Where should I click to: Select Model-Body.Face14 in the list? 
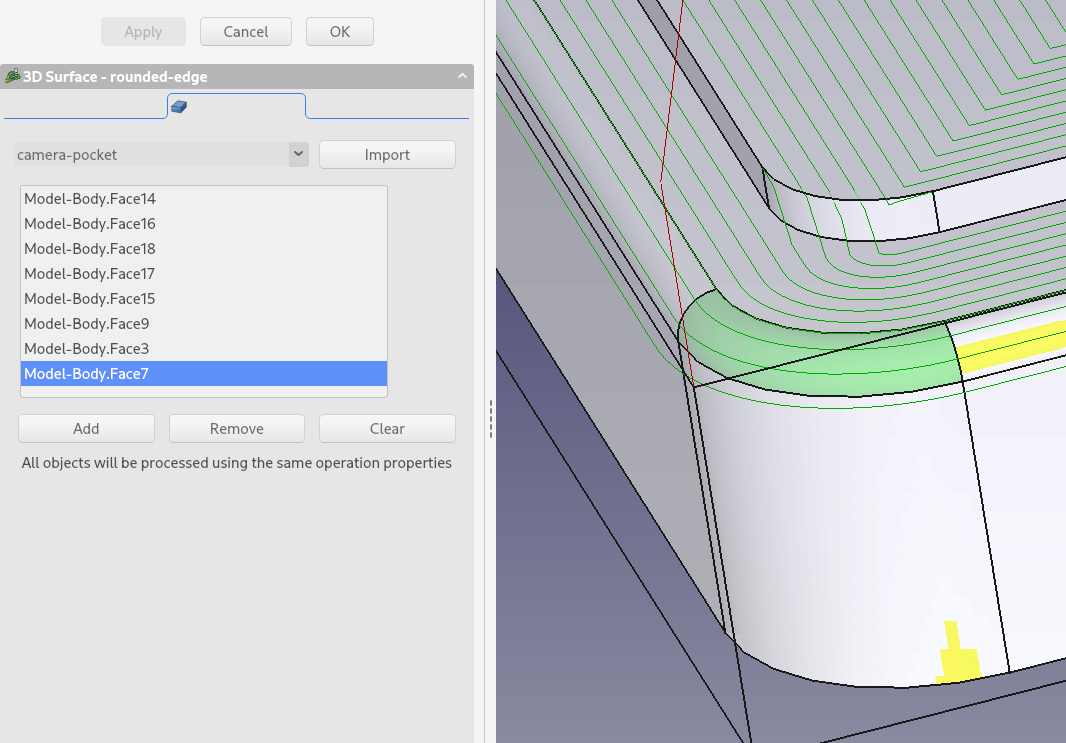(90, 199)
